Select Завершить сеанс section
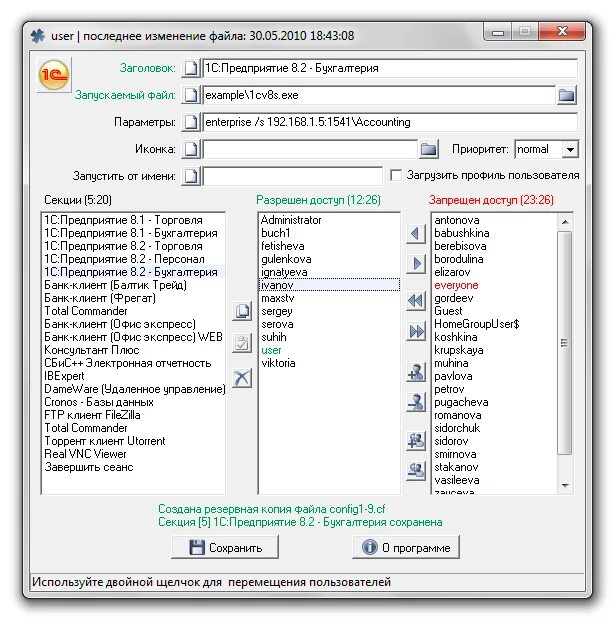The height and width of the screenshot is (625, 614). (x=134, y=467)
